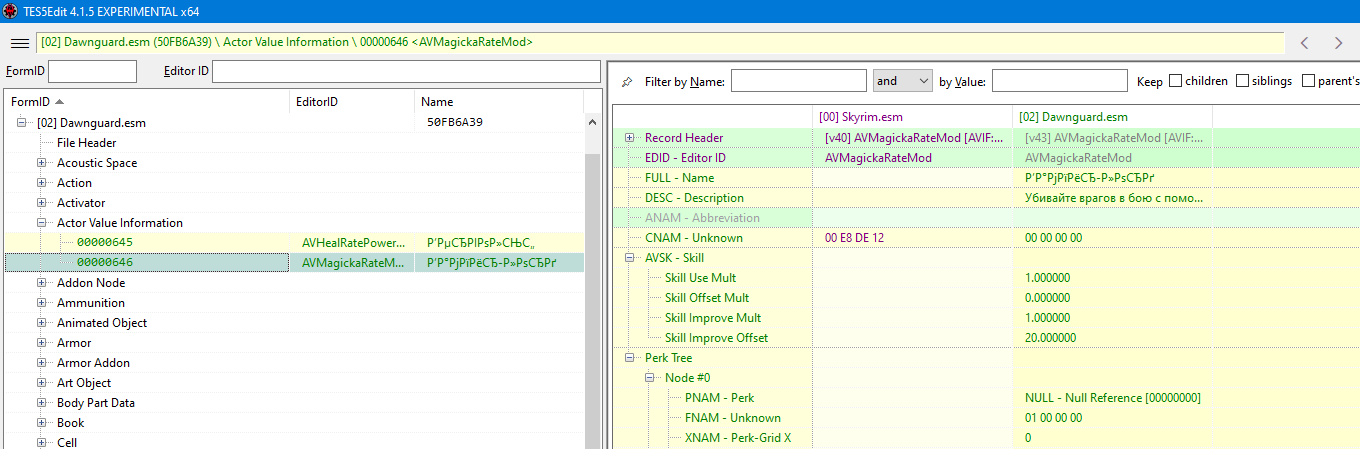Enable the Keep siblings checkbox

coord(1242,81)
